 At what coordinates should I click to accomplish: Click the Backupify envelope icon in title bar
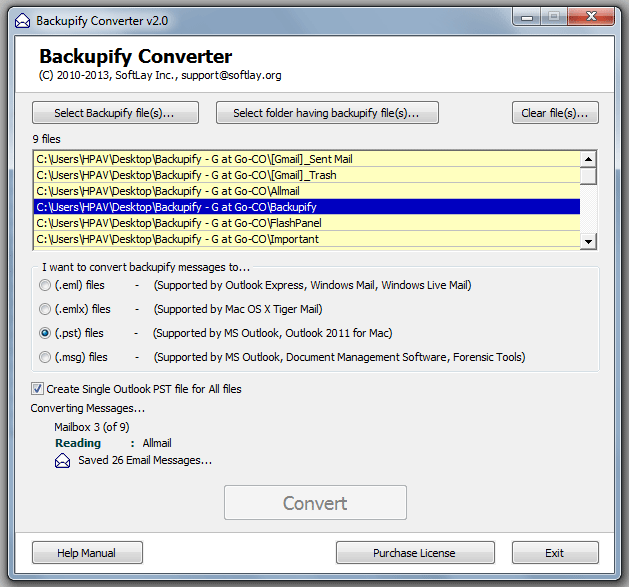[x=22, y=21]
